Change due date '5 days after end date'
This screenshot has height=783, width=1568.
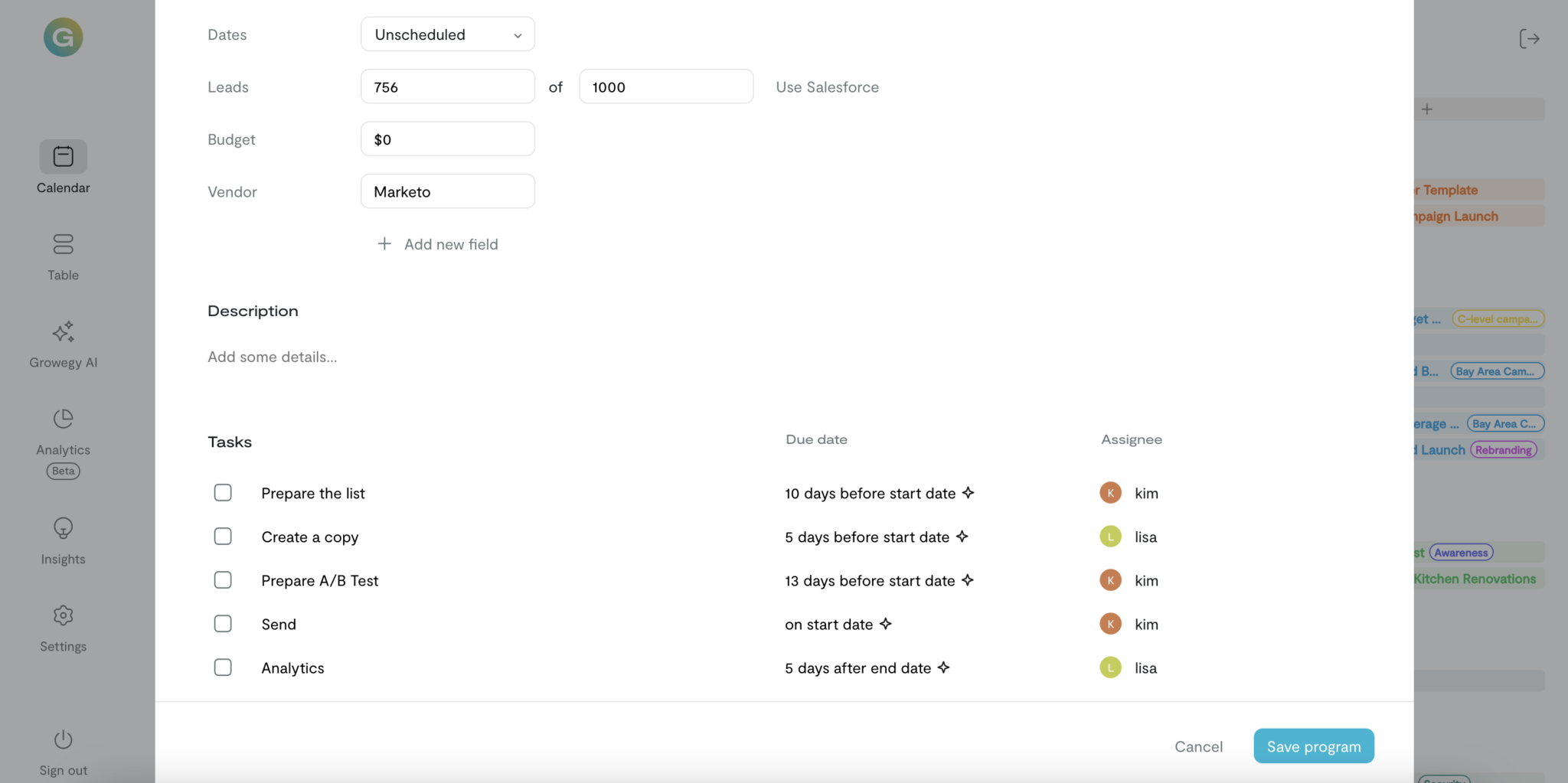857,668
